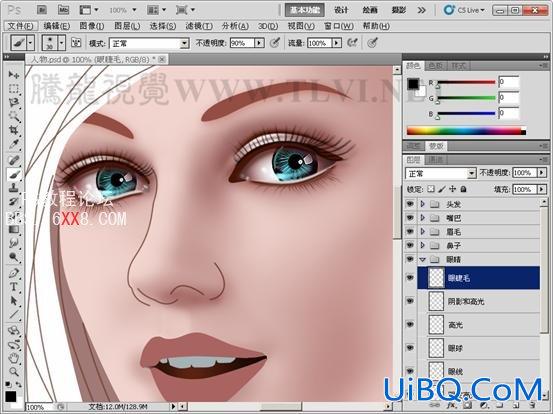Viewport: 553px width, 414px height.
Task: Select the Gradient tool
Action: point(14,230)
